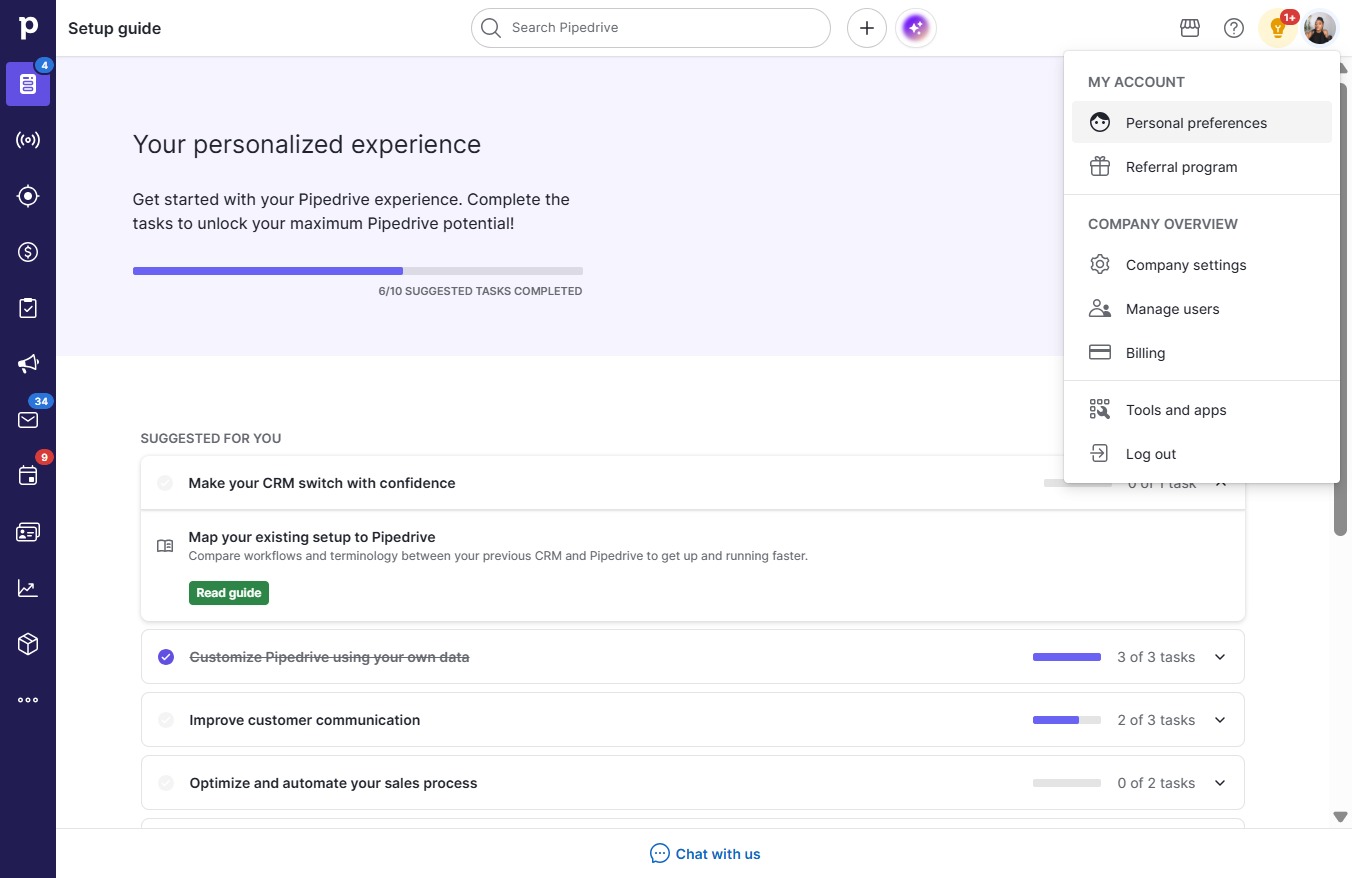Viewport: 1352px width, 878px height.
Task: Click the 3 of 3 tasks progress bar
Action: pyautogui.click(x=1067, y=657)
